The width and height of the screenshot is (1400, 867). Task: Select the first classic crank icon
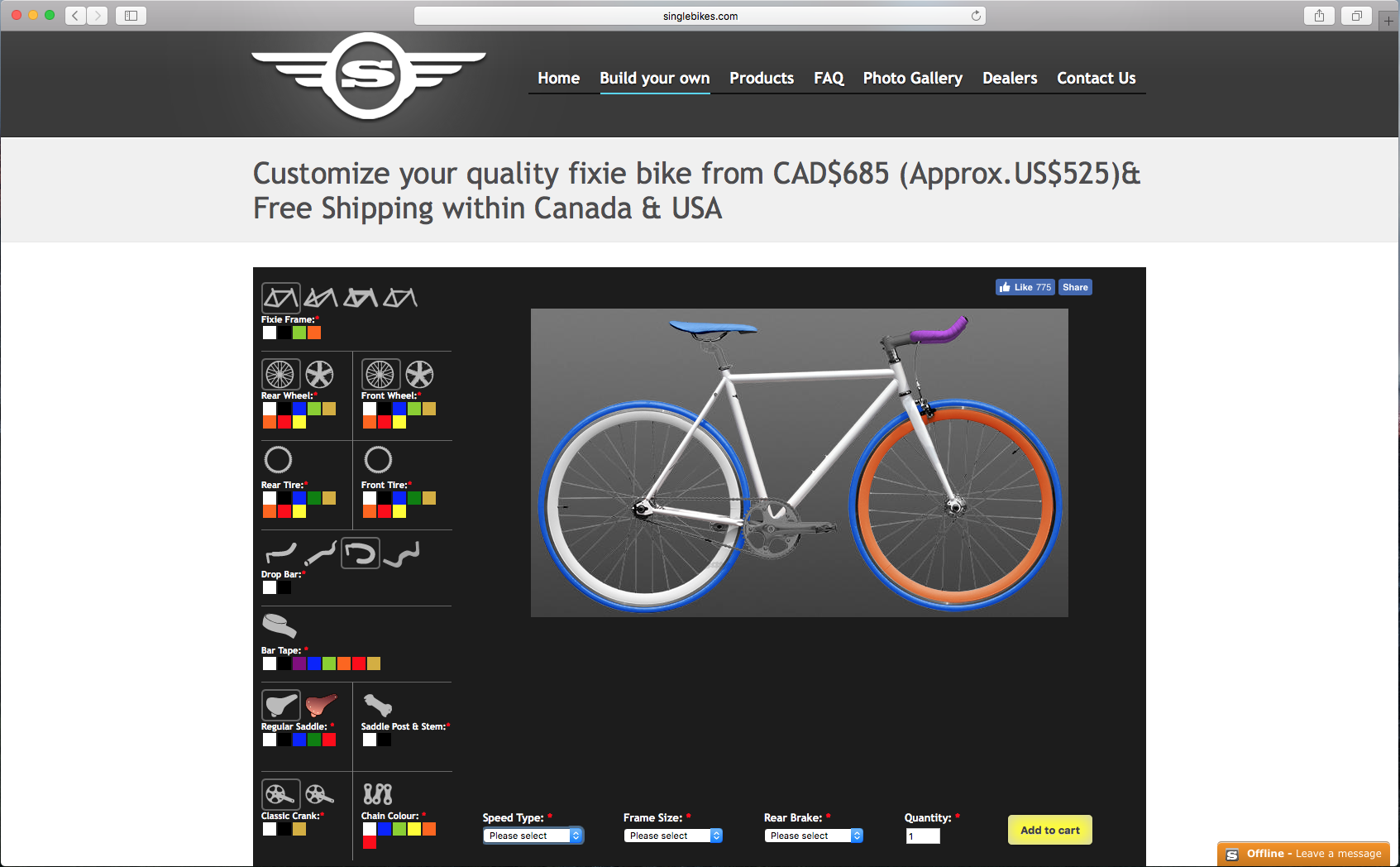click(280, 794)
